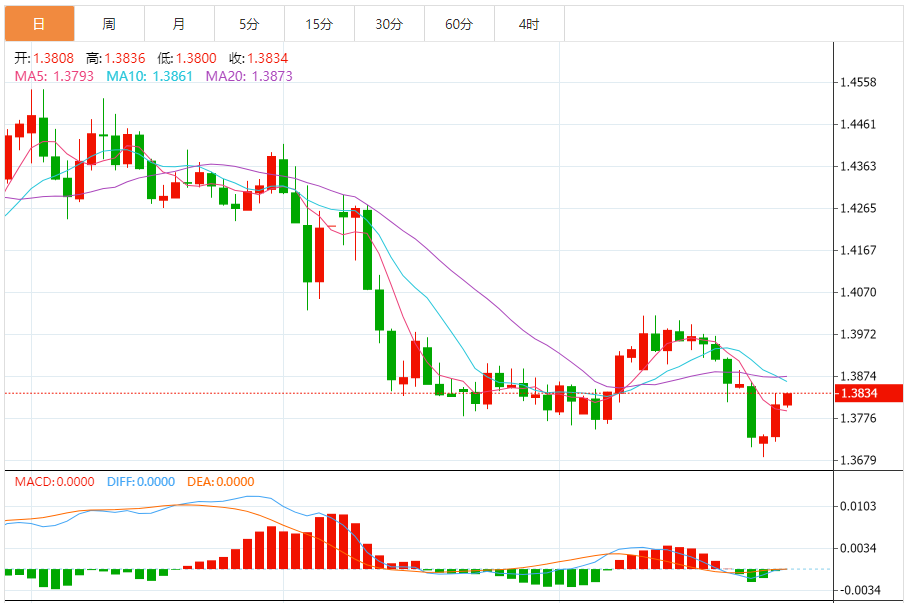
Task: Open the 15分 timeframe tab
Action: 319,24
